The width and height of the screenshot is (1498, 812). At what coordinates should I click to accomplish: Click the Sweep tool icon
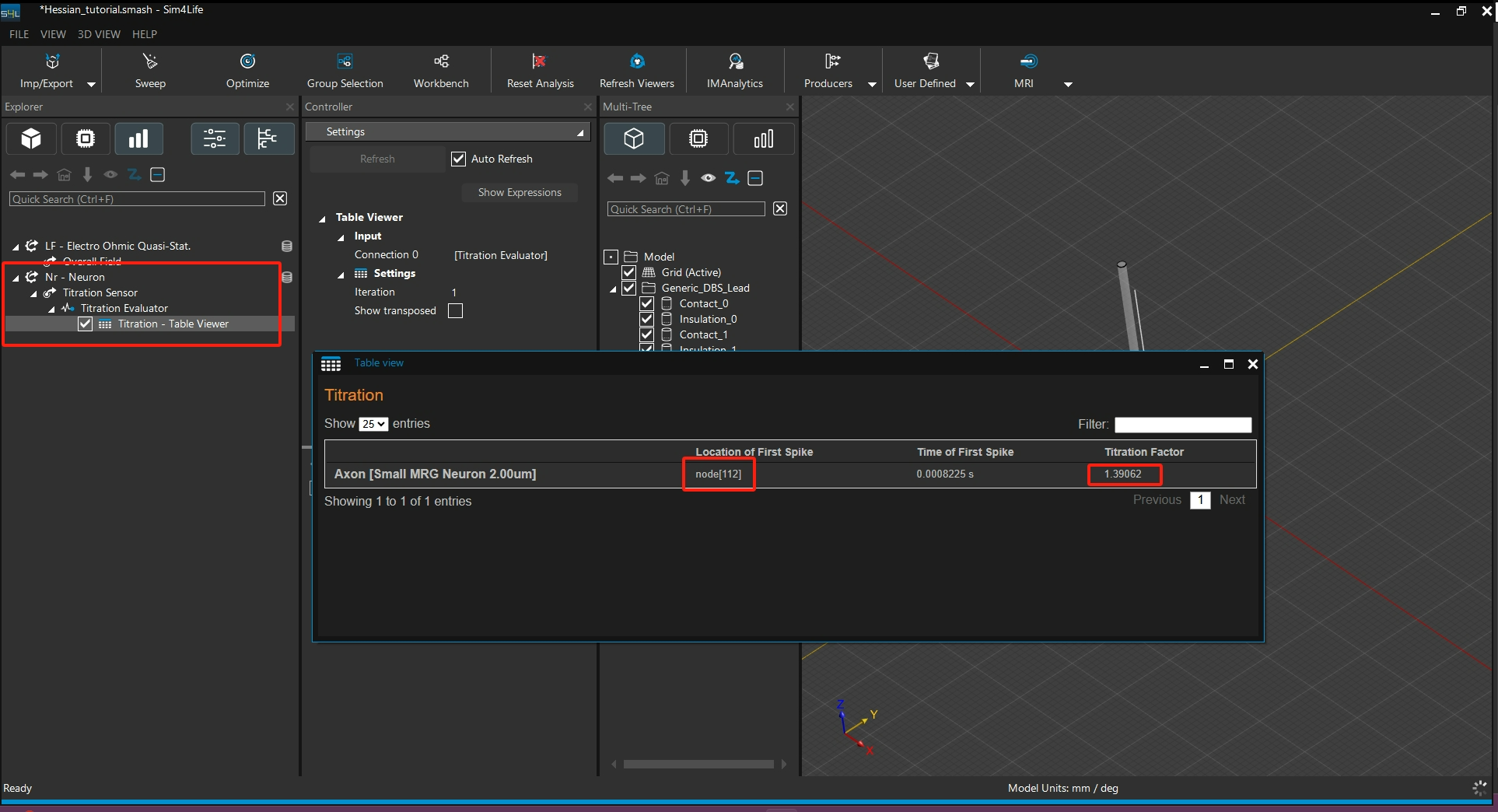150,62
